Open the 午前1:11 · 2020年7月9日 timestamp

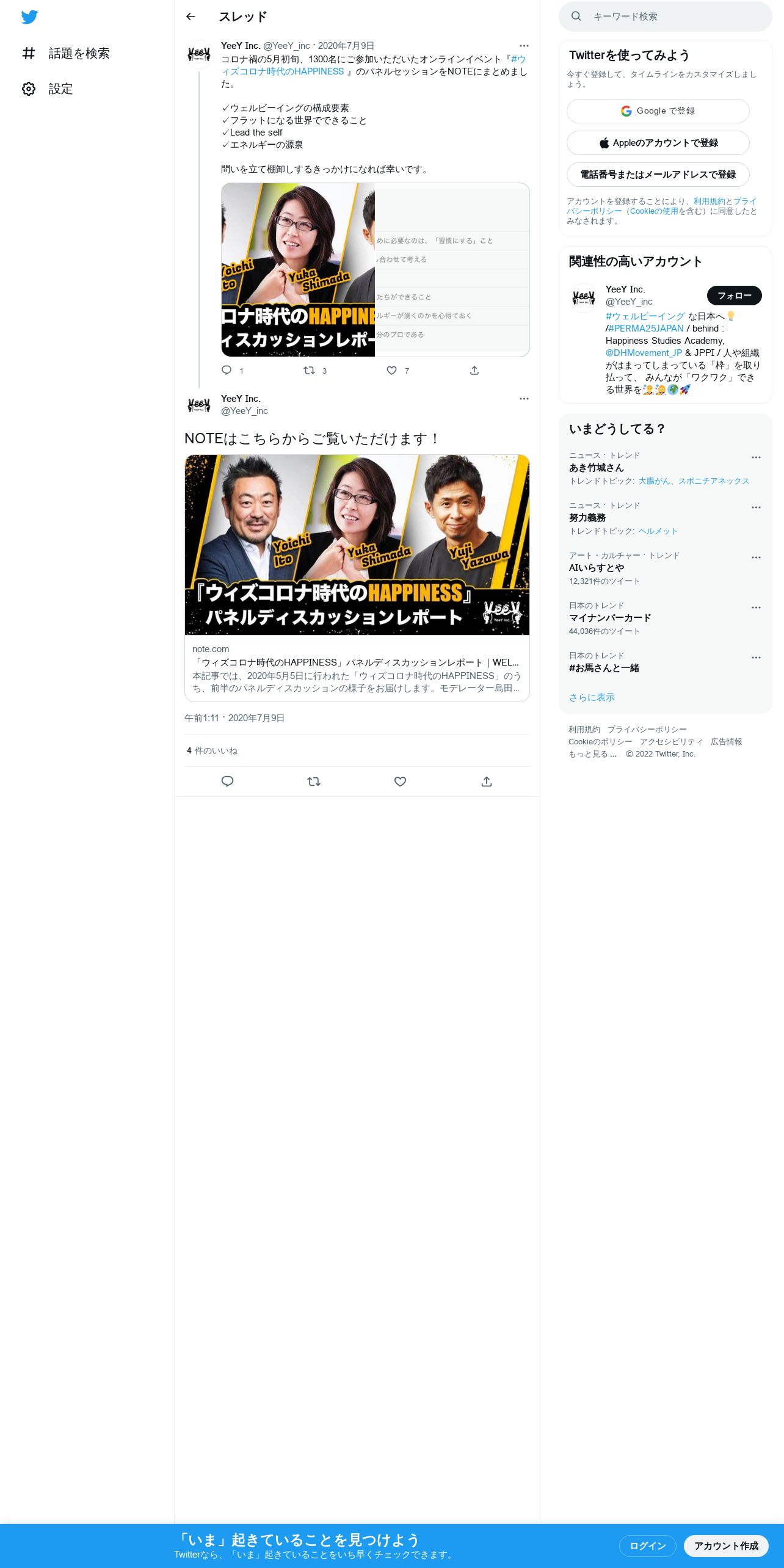click(234, 718)
